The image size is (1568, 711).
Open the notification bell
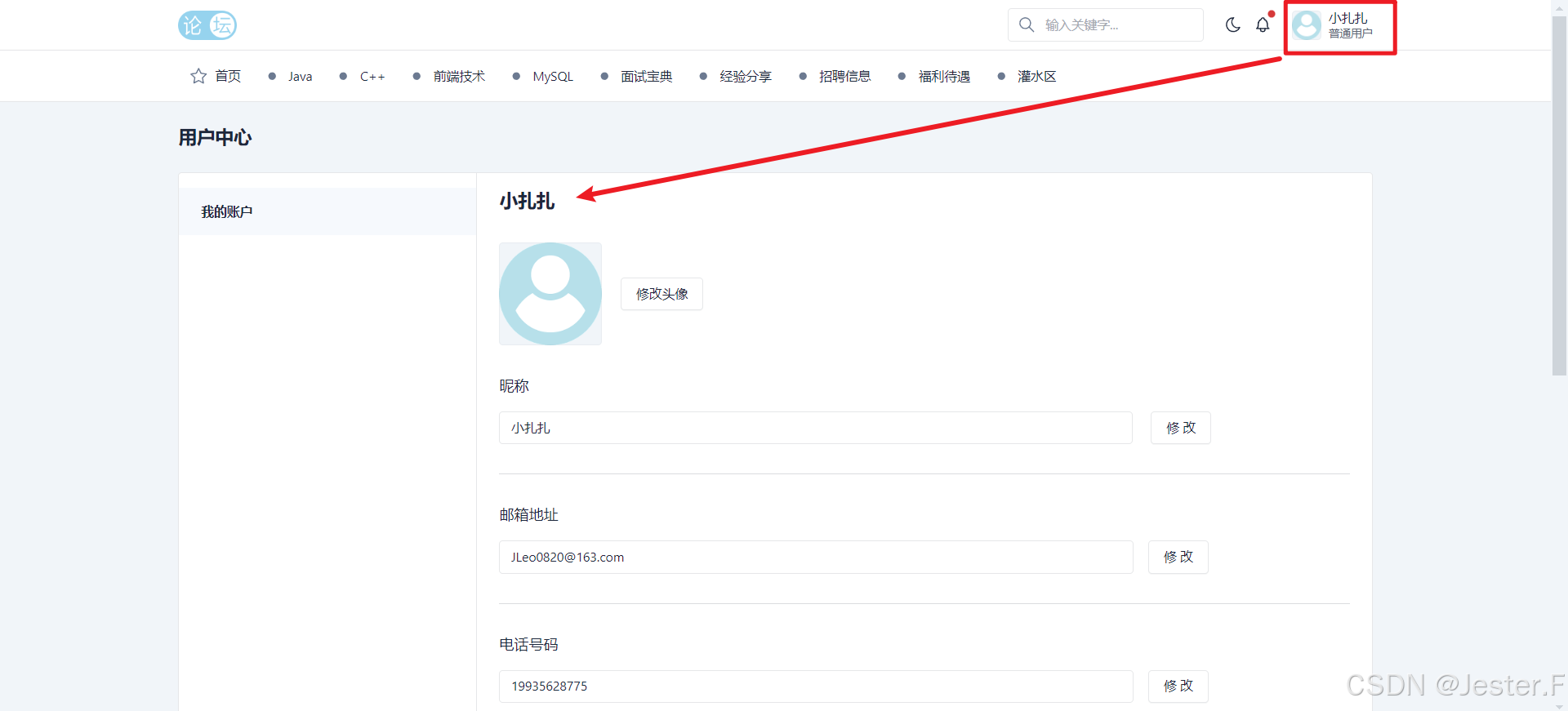pos(1263,24)
